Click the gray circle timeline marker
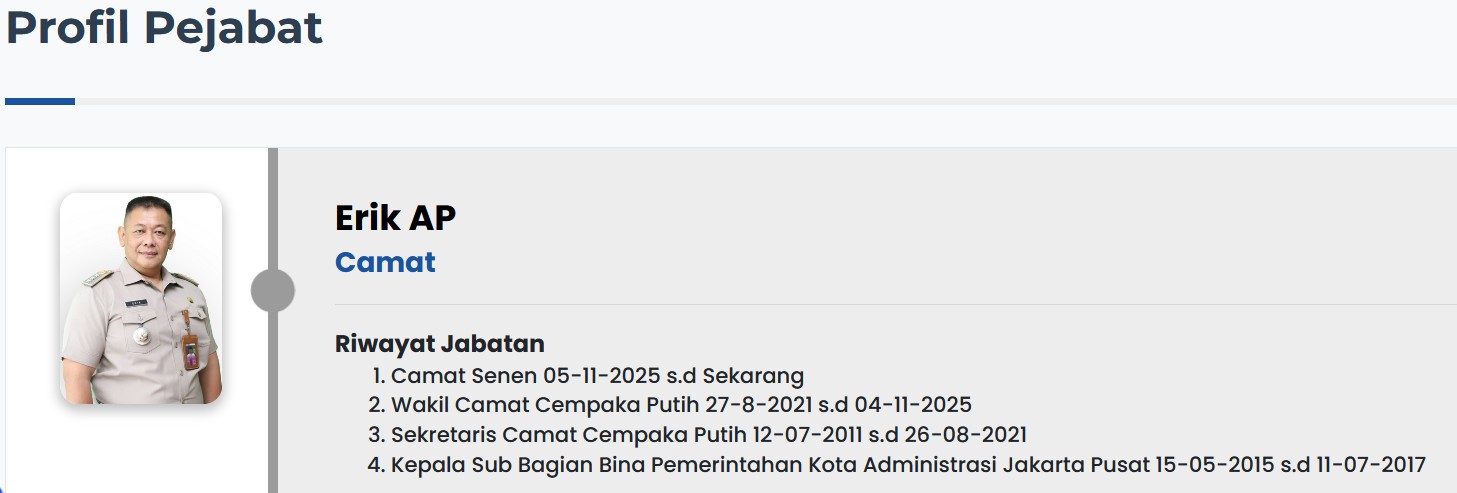The width and height of the screenshot is (1457, 493). coord(272,290)
